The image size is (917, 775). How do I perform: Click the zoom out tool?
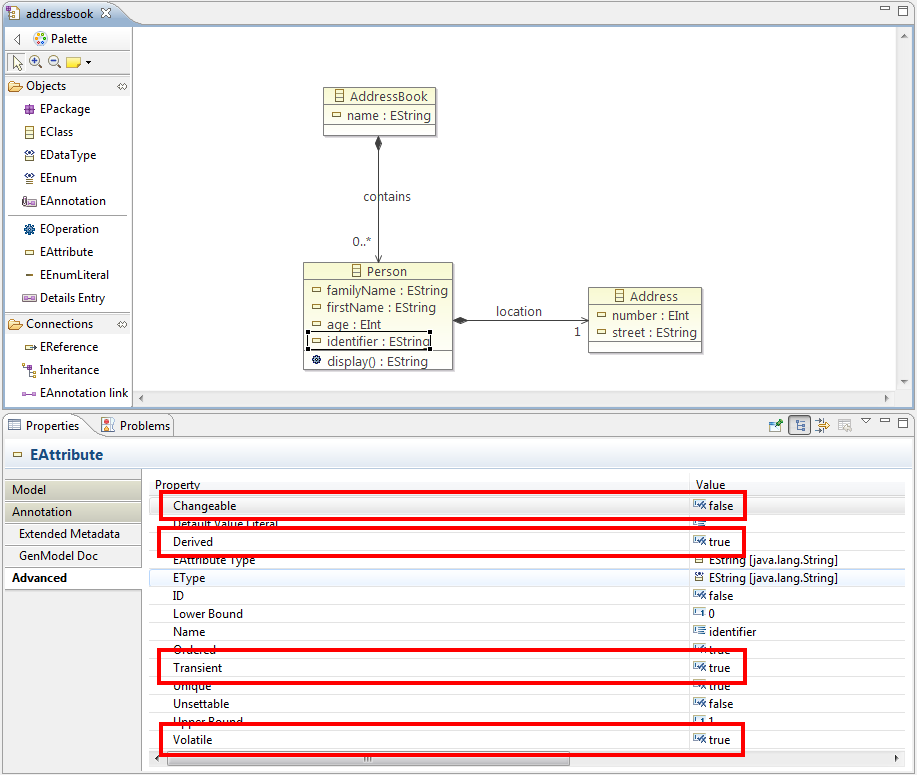point(54,62)
